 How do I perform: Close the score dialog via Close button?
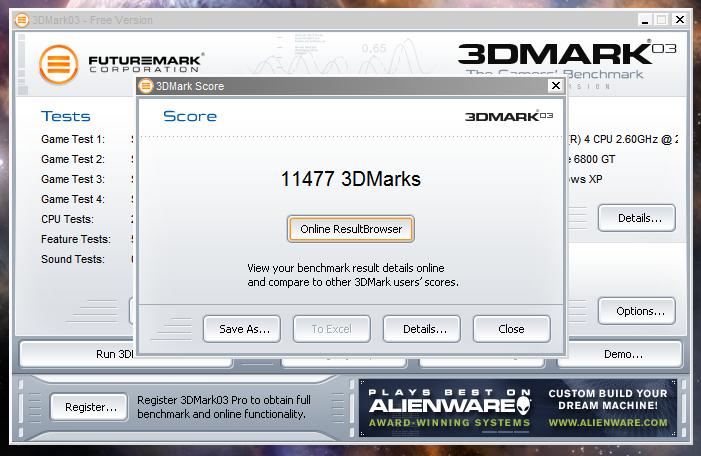pyautogui.click(x=511, y=329)
